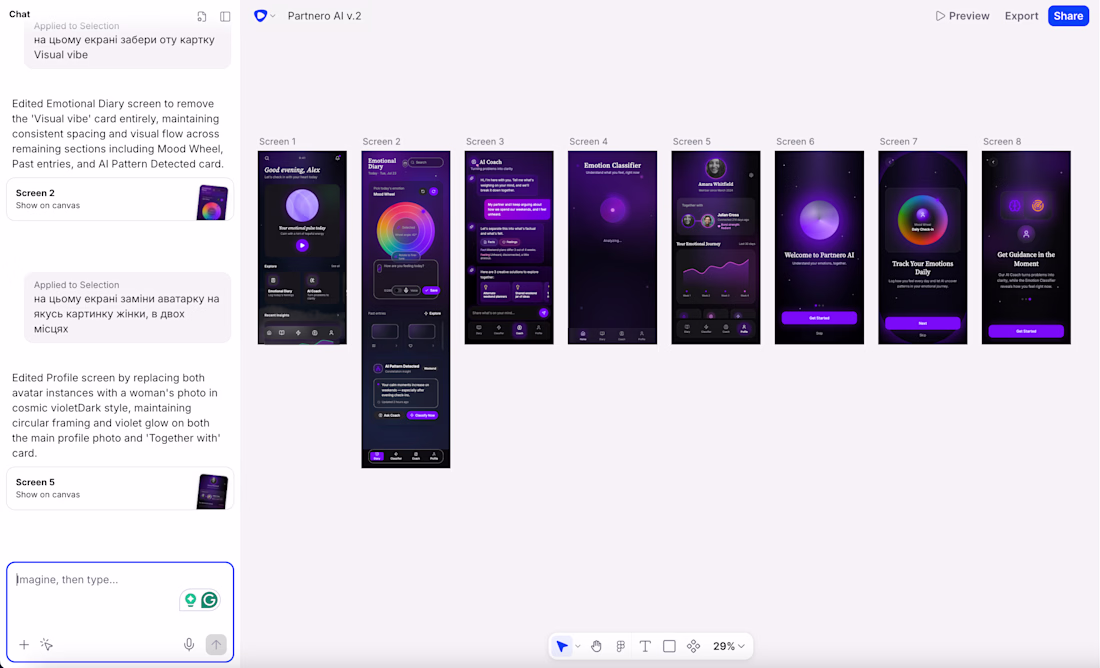Open the Components diamond icon
Viewport: 1100px width, 668px height.
[693, 646]
